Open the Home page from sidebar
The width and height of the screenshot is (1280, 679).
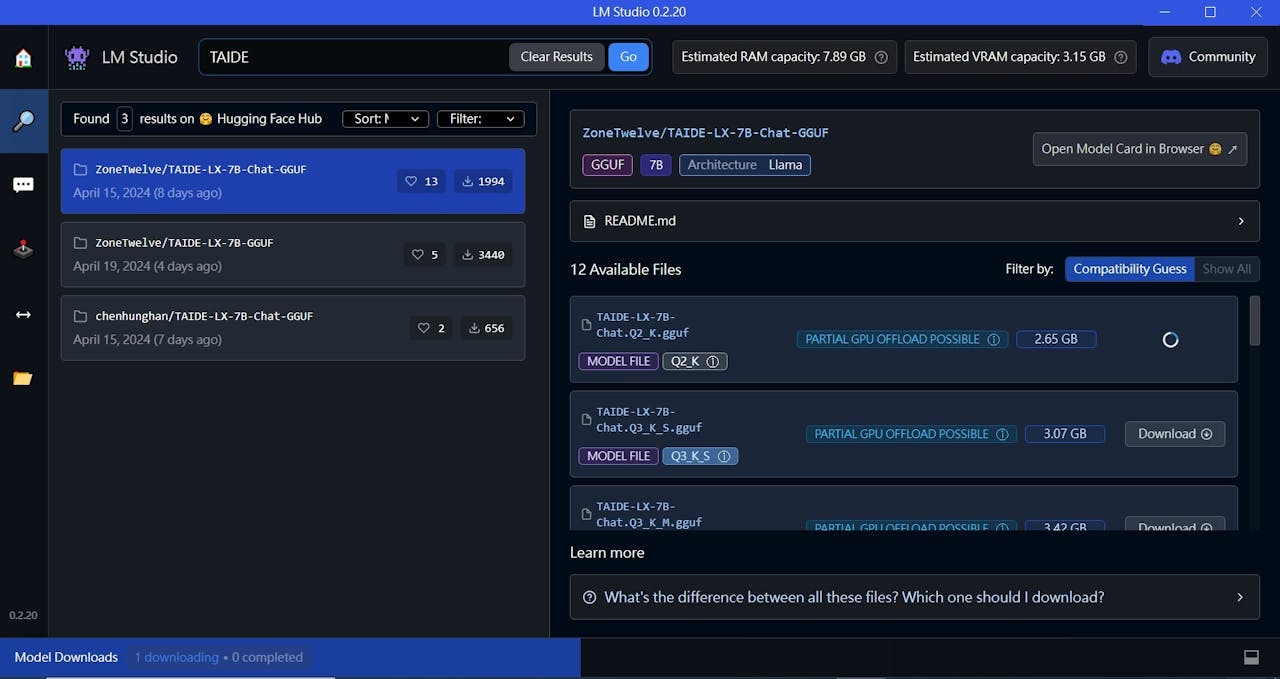23,58
